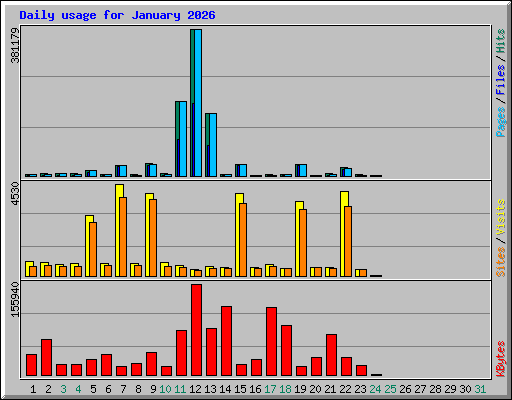
Task: Click green weekend day 10 label
Action: point(165,389)
